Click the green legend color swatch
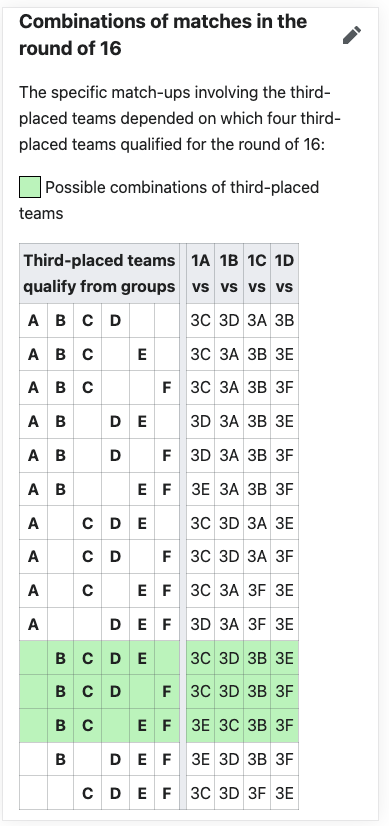389x826 pixels. pos(30,188)
